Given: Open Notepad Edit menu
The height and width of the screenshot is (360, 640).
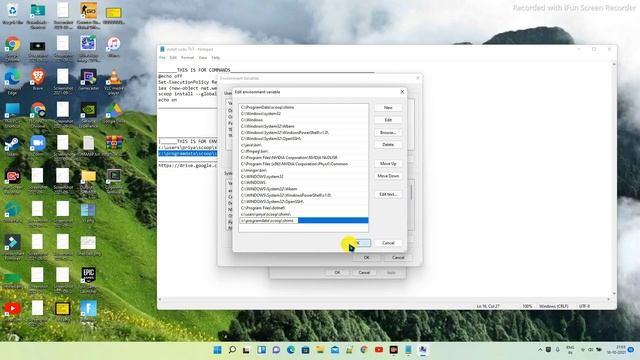Looking at the screenshot, I should pos(173,58).
